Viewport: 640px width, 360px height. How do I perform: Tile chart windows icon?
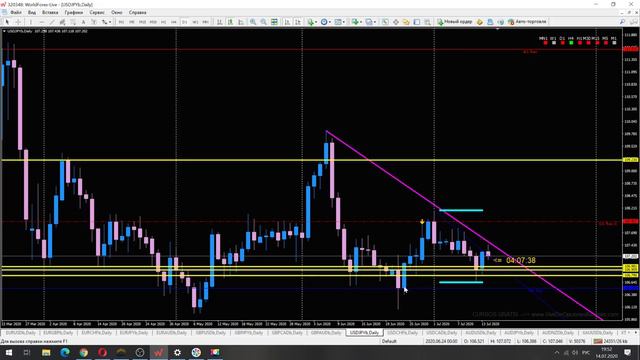(274, 22)
